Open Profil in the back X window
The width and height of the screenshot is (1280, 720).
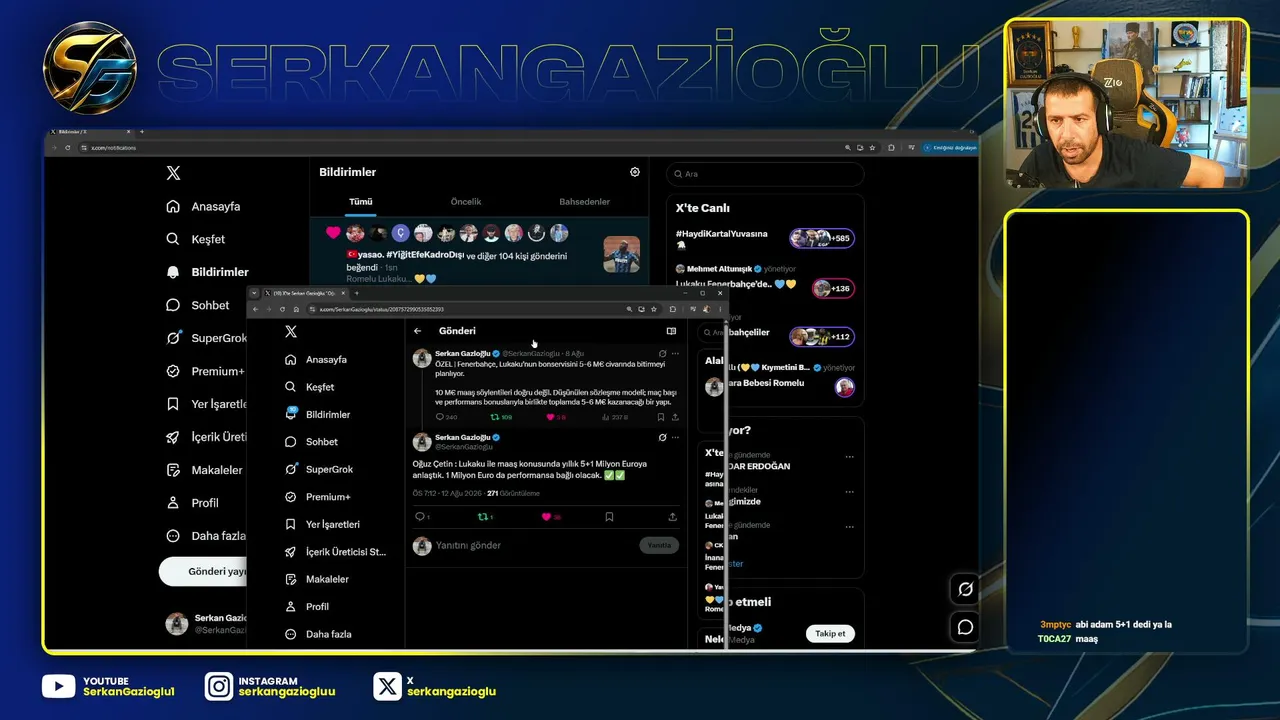(x=192, y=503)
